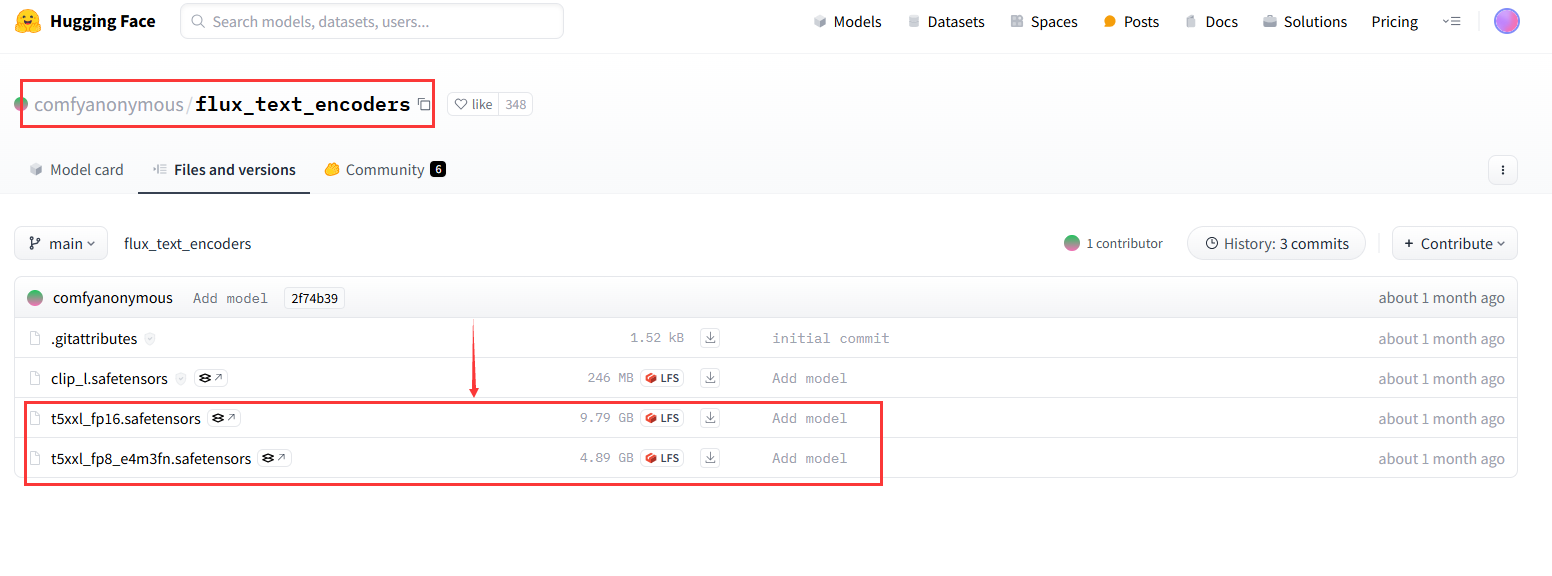The image size is (1552, 576).
Task: Click 'about 1 month ago' in .gitattributes row
Action: point(1441,339)
